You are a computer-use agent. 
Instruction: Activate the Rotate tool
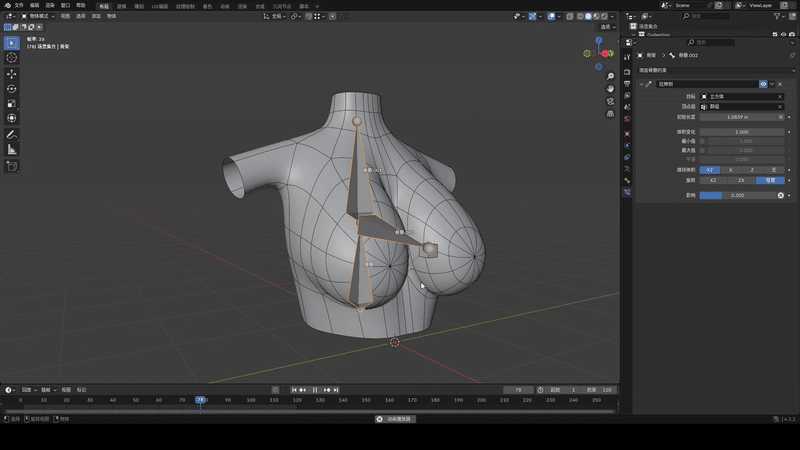12,89
